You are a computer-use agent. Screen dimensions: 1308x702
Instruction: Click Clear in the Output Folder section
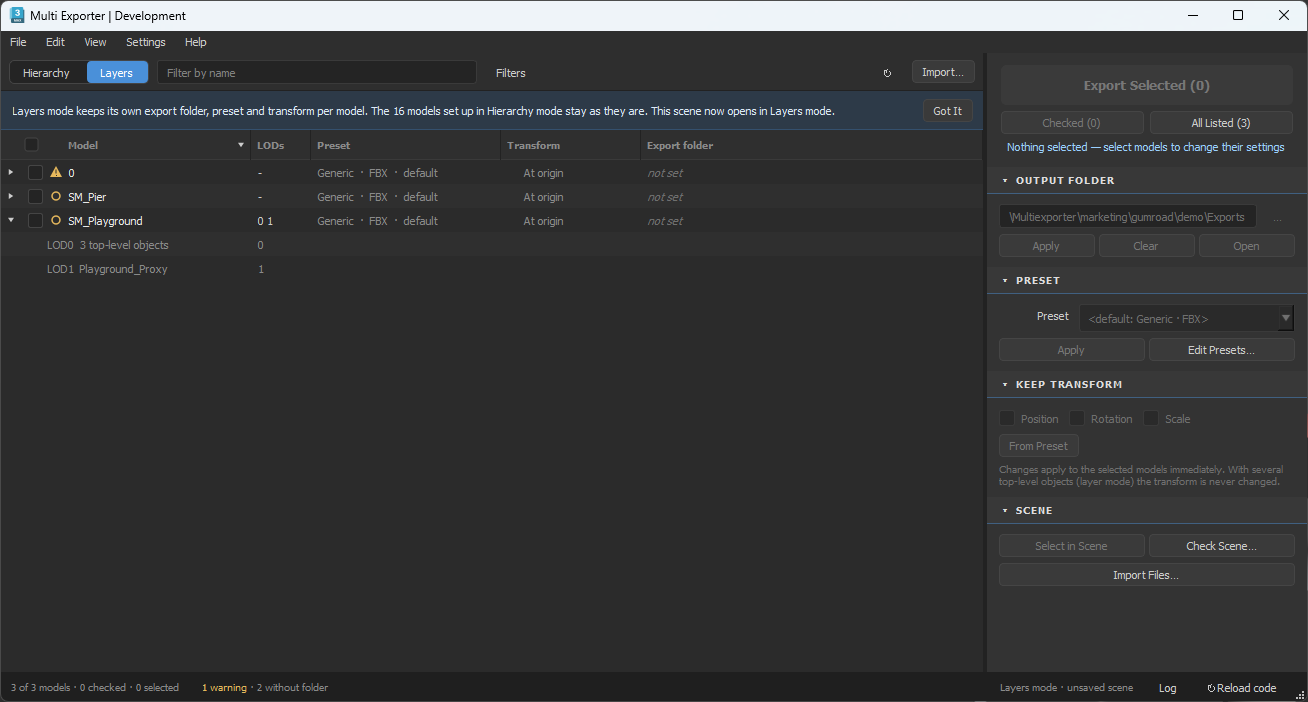(x=1146, y=246)
